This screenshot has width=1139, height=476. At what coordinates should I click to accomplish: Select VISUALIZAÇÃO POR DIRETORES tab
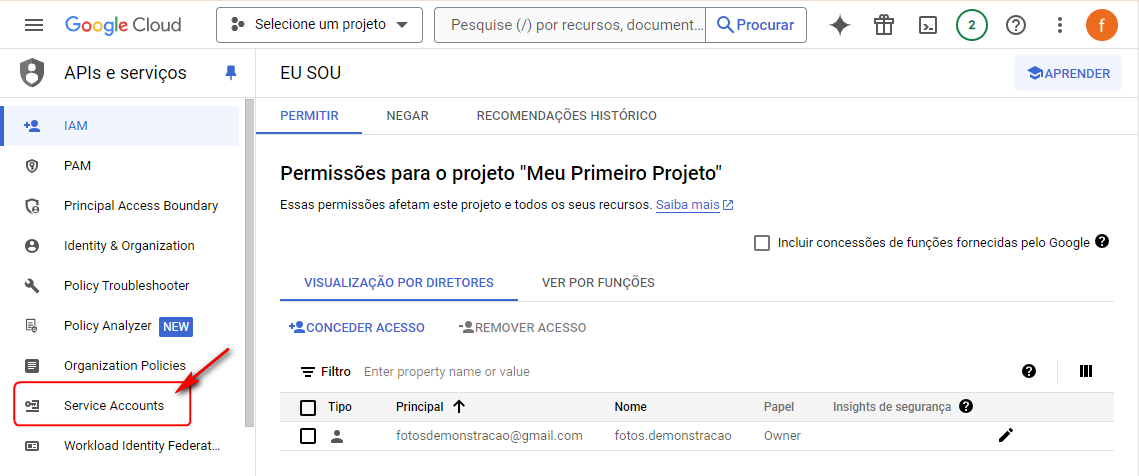tap(399, 283)
